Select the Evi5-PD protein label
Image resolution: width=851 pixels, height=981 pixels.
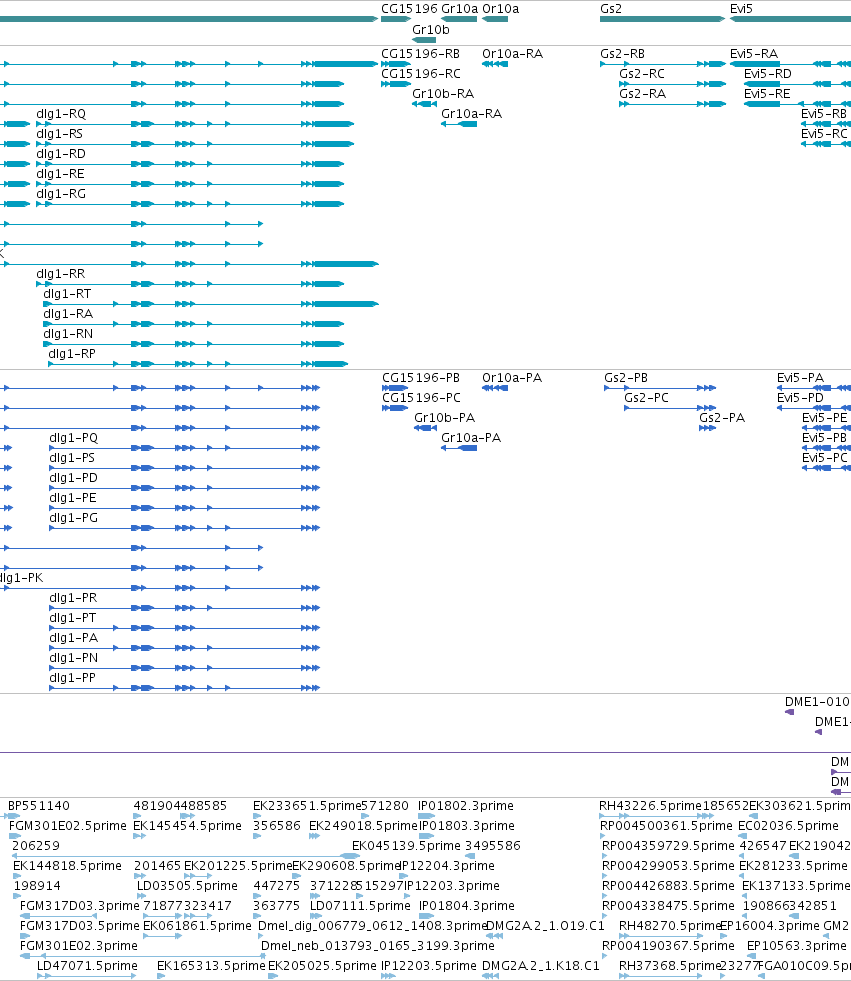point(800,398)
